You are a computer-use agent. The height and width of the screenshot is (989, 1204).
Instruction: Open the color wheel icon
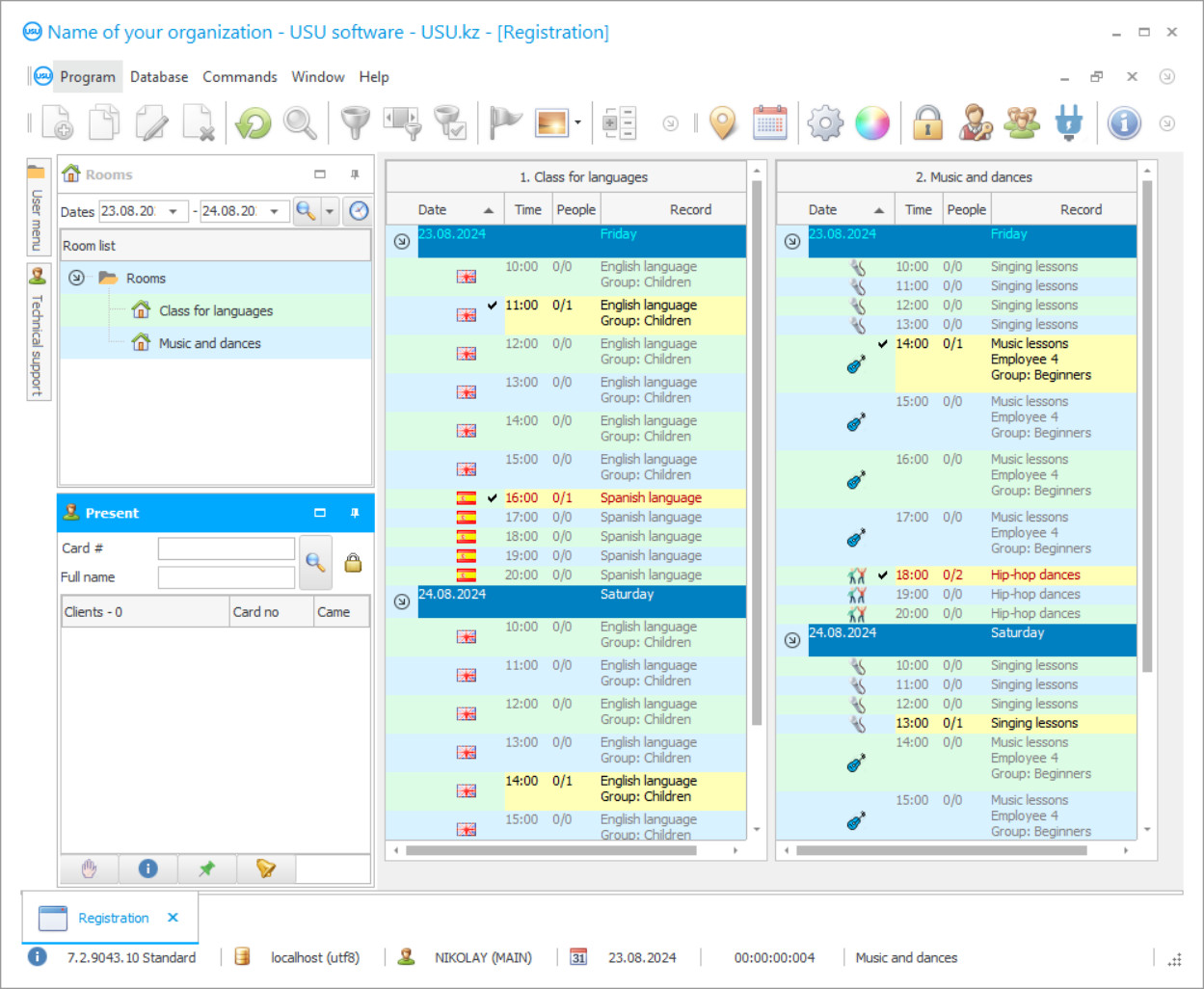tap(871, 122)
